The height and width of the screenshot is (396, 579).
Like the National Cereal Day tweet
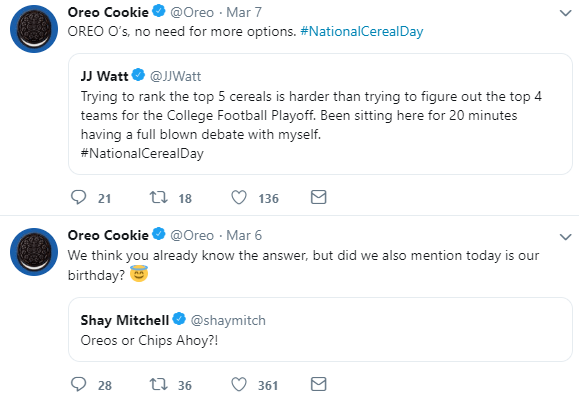pos(239,197)
